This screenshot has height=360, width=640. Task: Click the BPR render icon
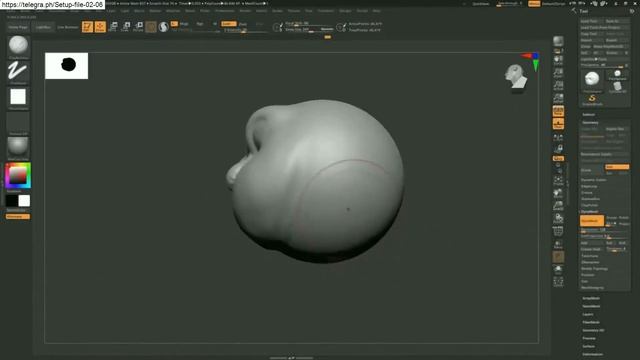558,41
